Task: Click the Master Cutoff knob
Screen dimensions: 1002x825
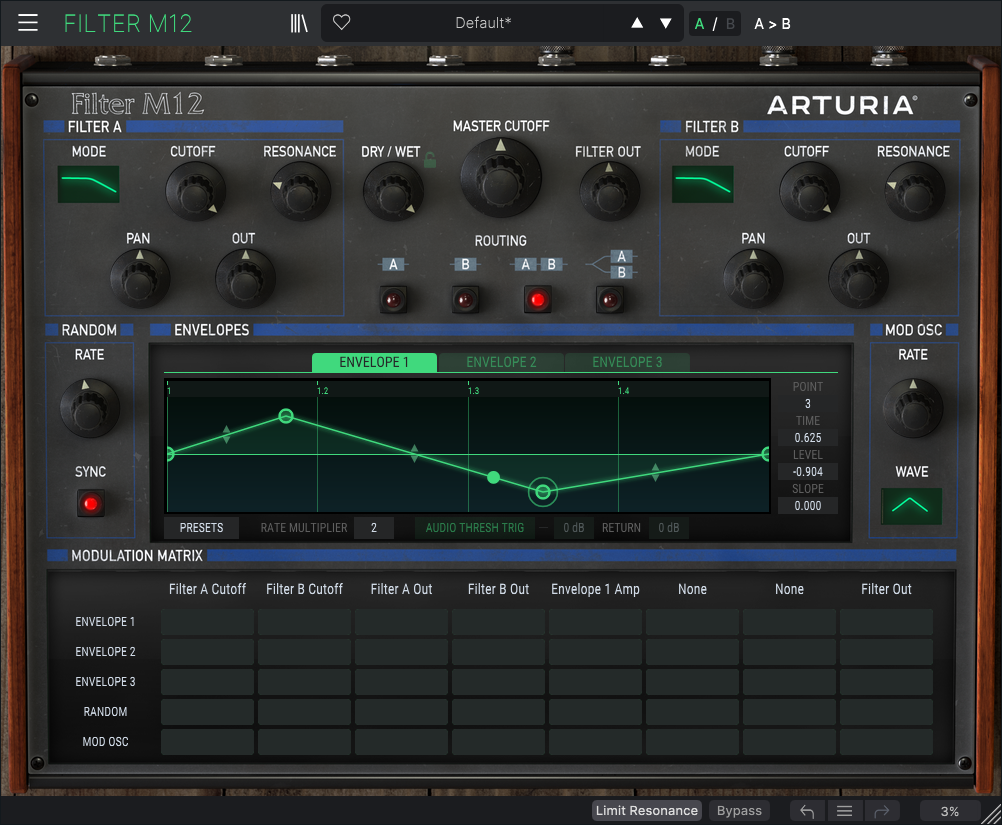Action: (500, 177)
